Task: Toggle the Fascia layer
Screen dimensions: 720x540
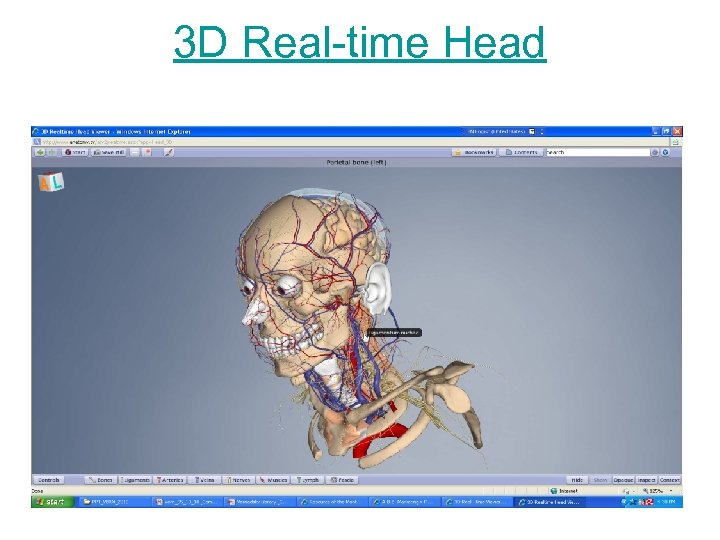Action: pos(342,480)
